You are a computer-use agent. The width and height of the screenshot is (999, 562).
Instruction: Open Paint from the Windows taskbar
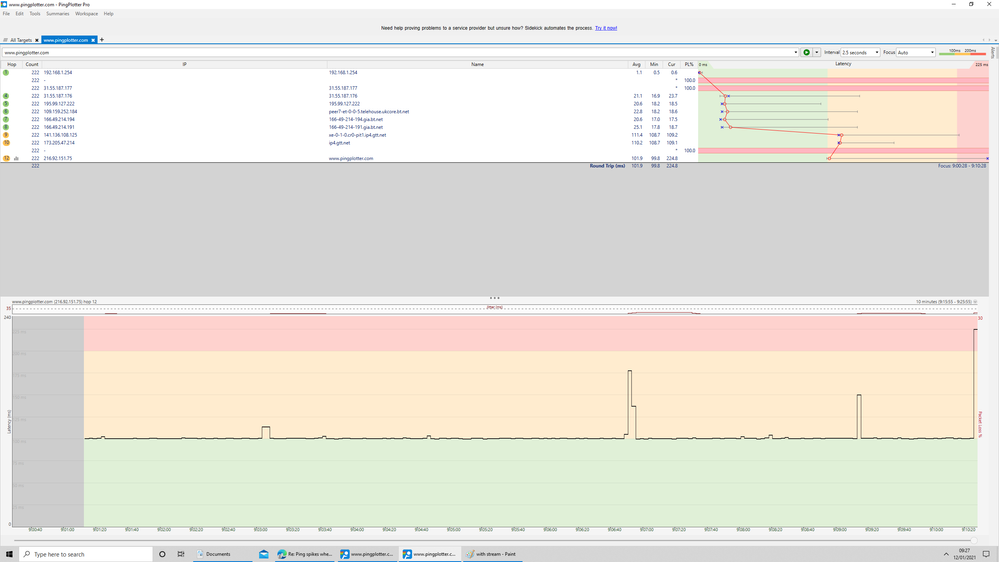(493, 554)
